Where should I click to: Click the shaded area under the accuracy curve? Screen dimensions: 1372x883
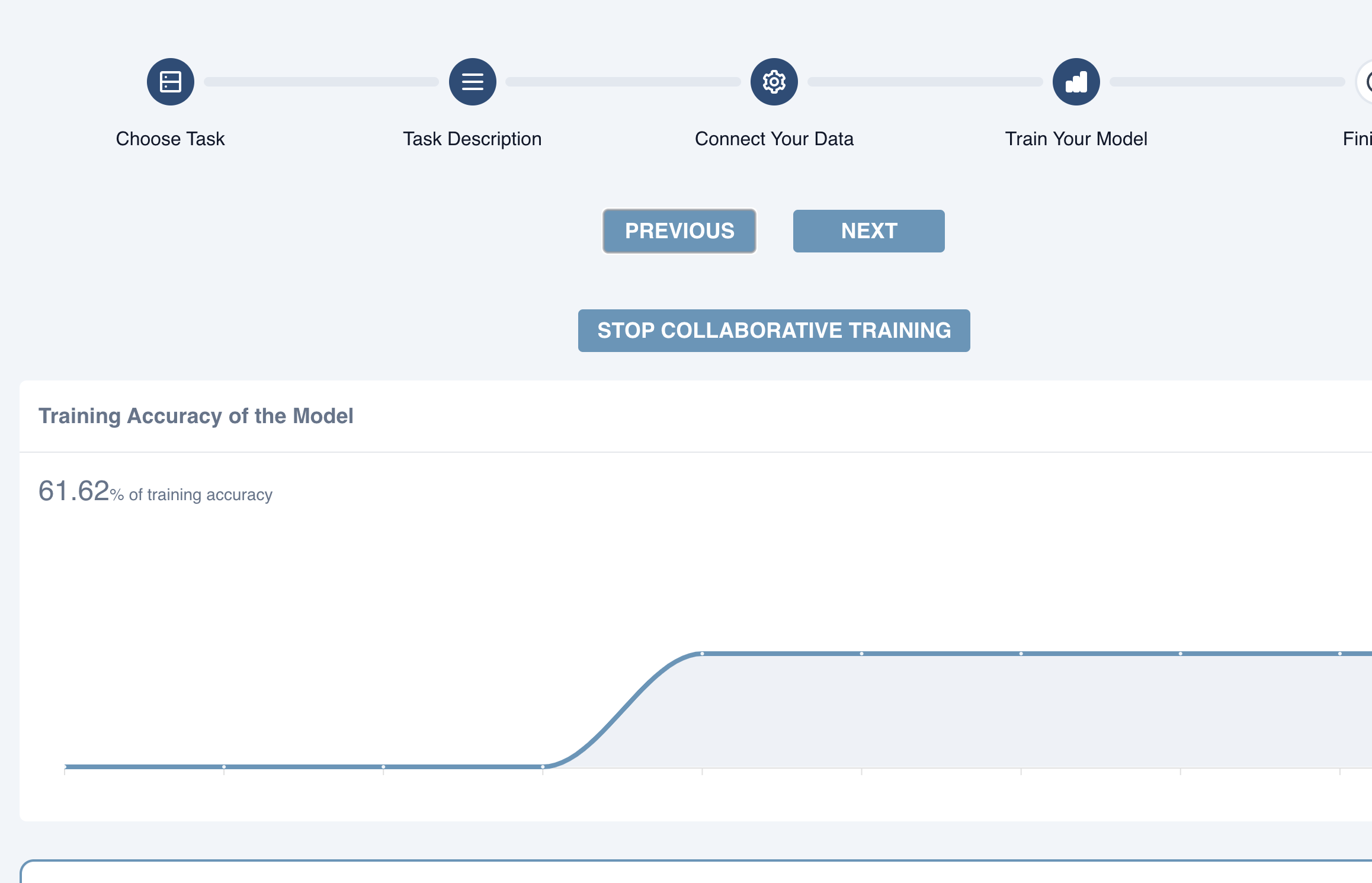[x=1007, y=711]
